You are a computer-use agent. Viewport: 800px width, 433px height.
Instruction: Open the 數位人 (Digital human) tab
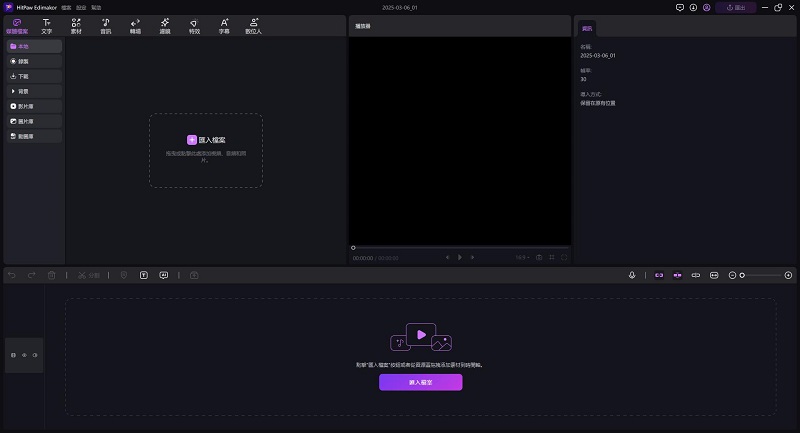coord(254,25)
